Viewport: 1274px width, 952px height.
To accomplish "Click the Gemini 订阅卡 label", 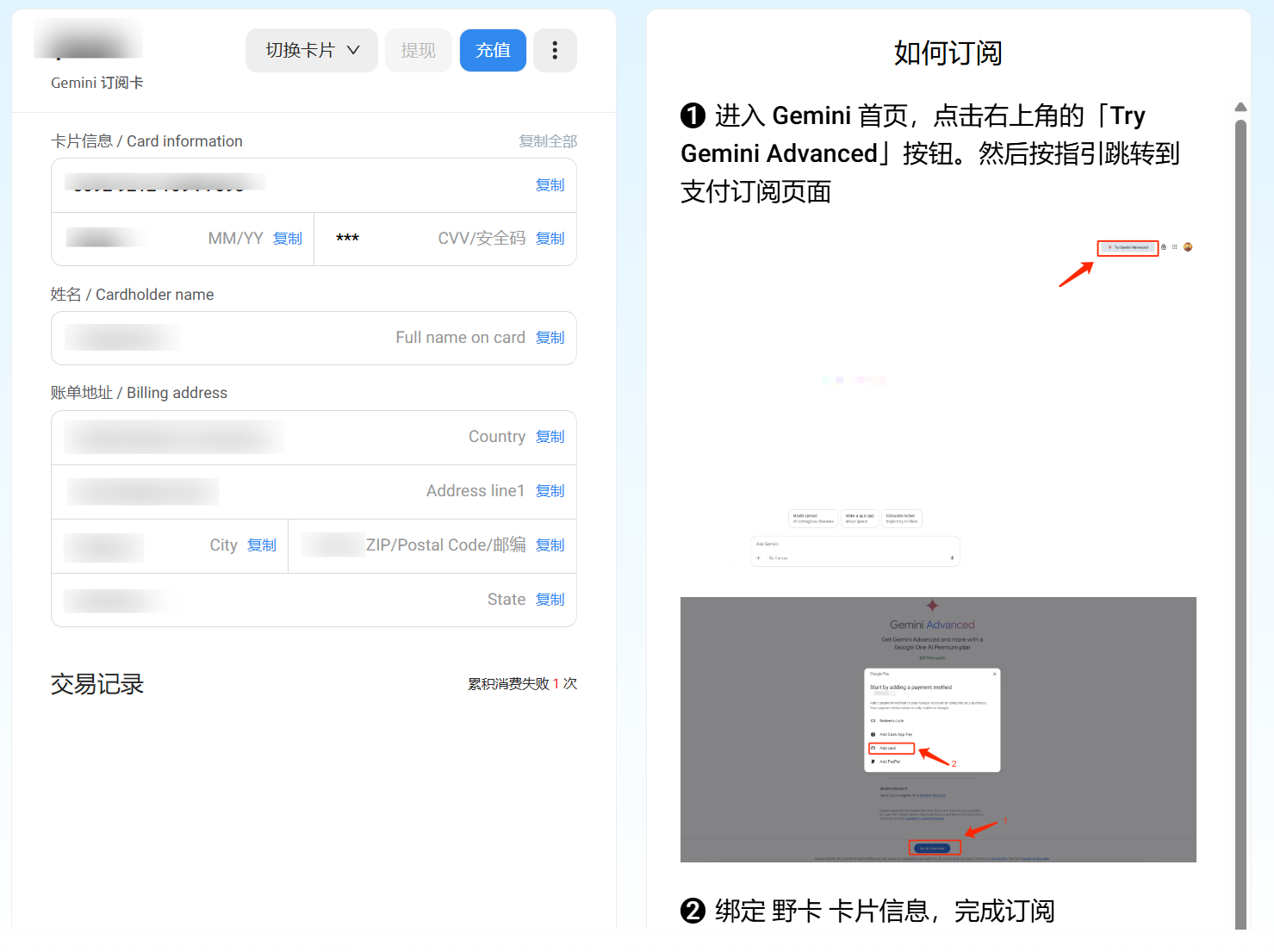I will coord(97,83).
